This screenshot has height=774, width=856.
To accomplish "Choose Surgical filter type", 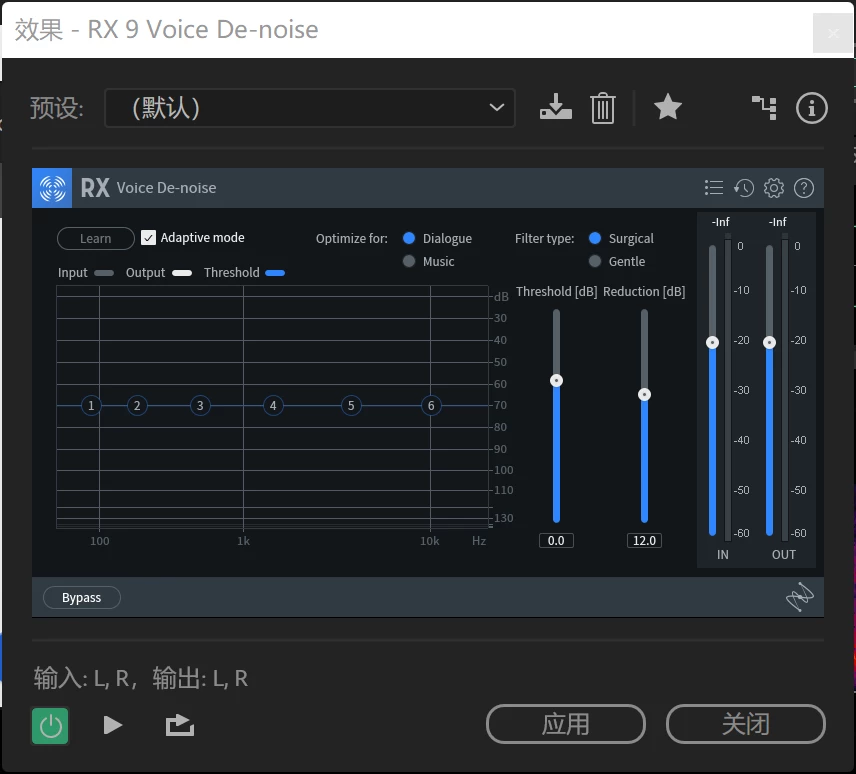I will (x=595, y=238).
